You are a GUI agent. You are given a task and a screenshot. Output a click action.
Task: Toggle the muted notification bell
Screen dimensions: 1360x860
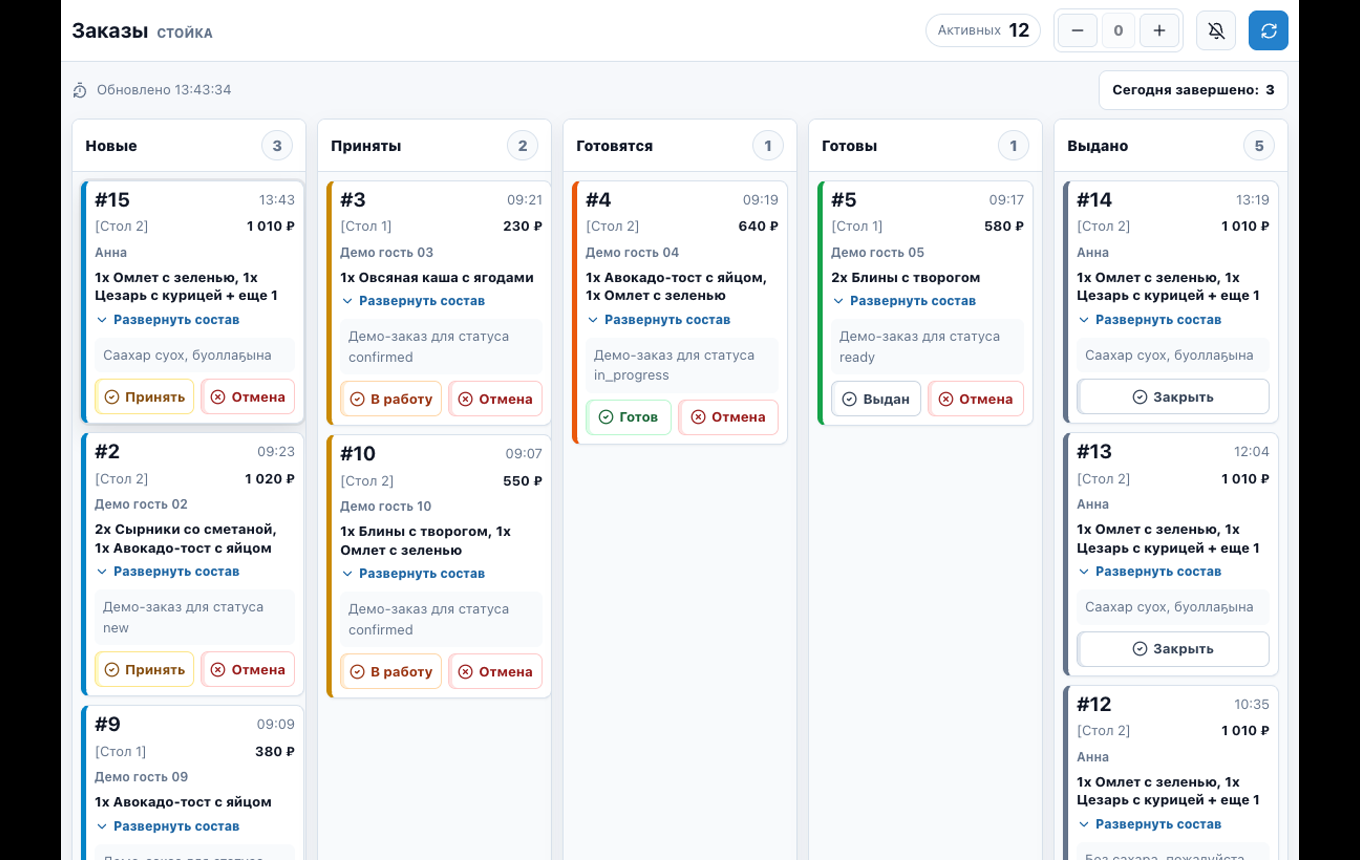1216,31
